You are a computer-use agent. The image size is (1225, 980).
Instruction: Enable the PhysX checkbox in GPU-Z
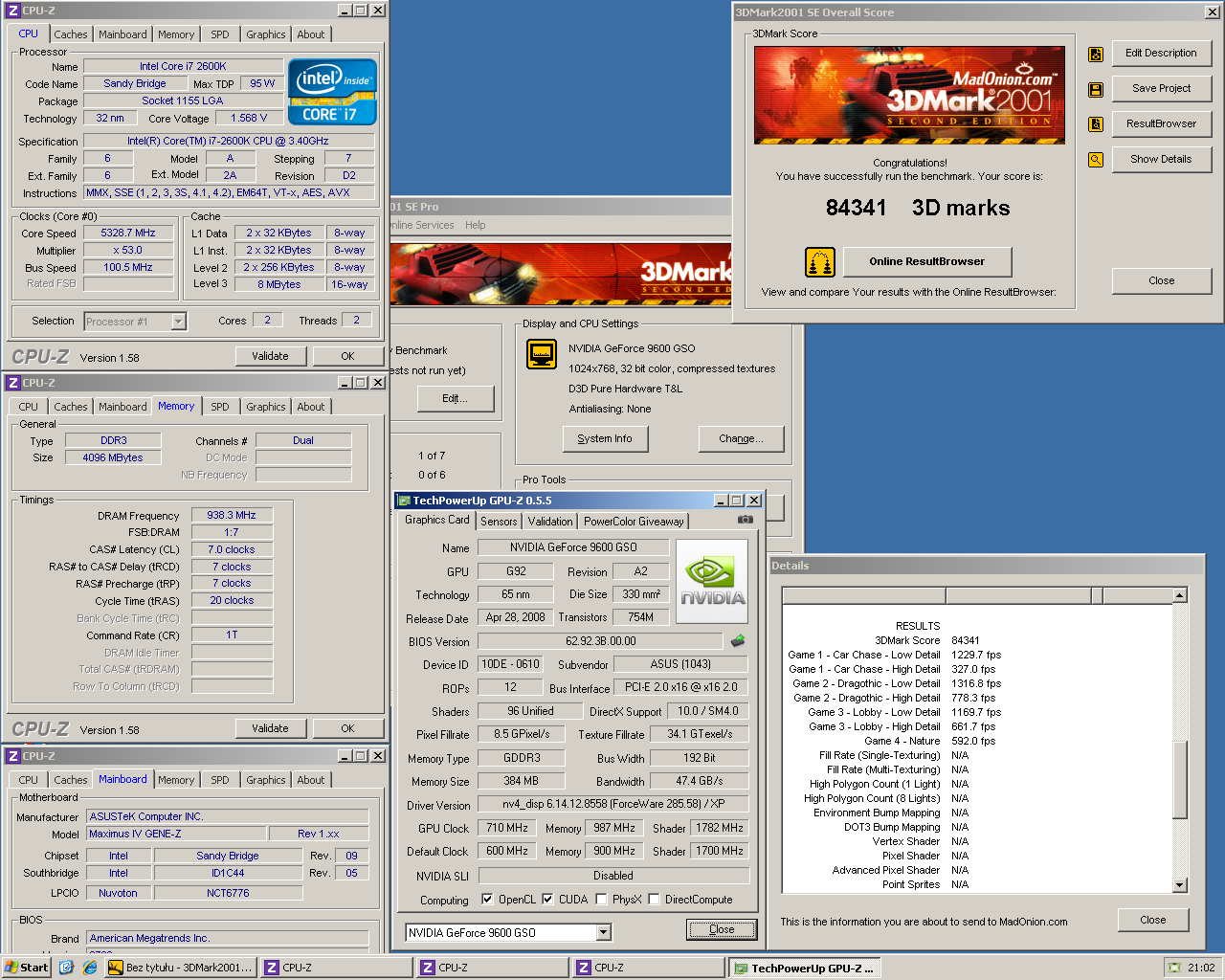[x=601, y=900]
